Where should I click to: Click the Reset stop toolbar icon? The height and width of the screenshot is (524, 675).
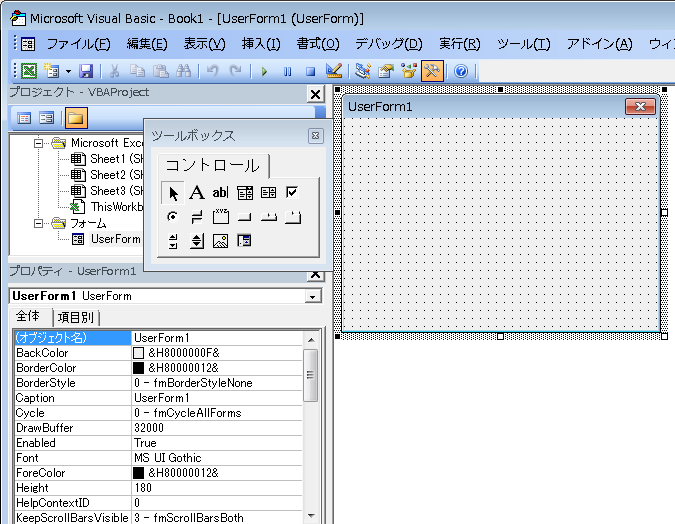310,71
